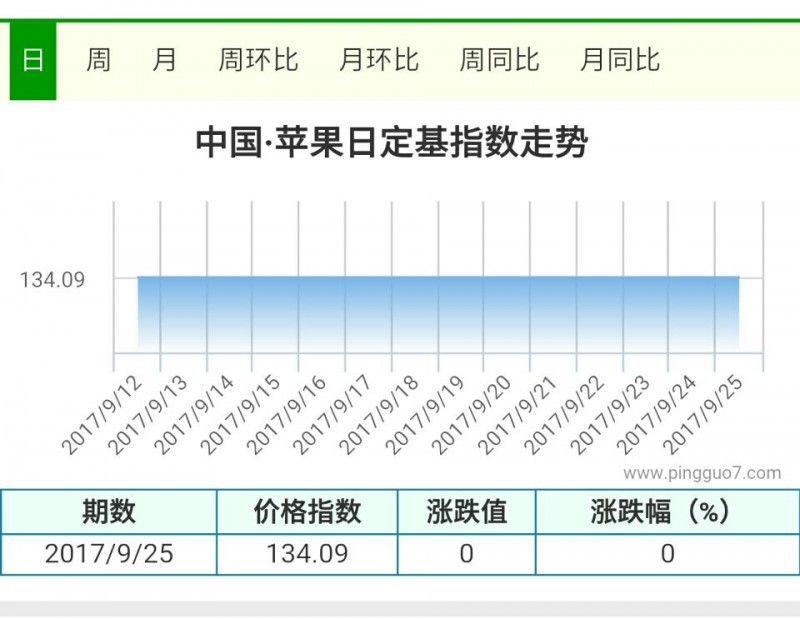Click the 2017/9/19 x-axis date label
The image size is (800, 619).
[x=424, y=415]
